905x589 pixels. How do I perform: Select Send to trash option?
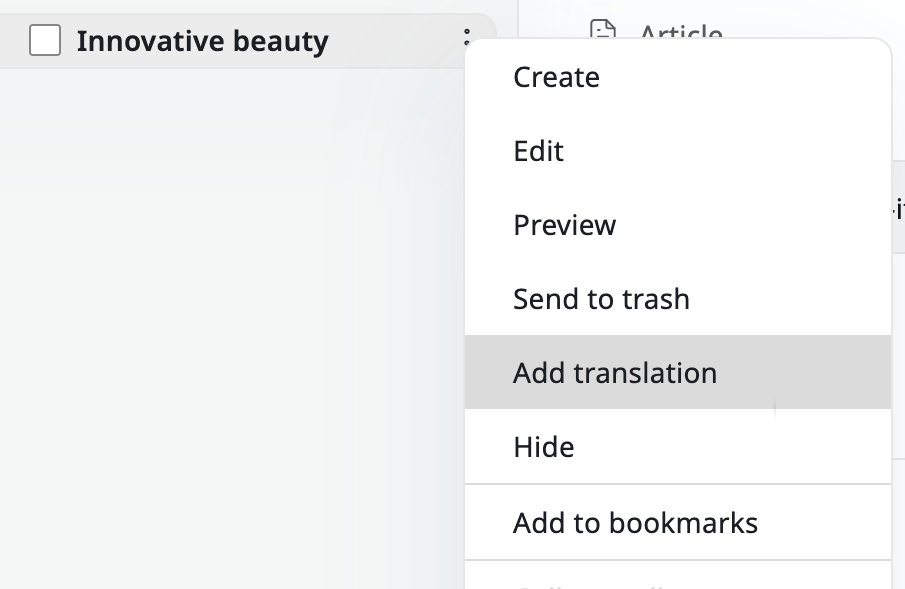pos(678,299)
